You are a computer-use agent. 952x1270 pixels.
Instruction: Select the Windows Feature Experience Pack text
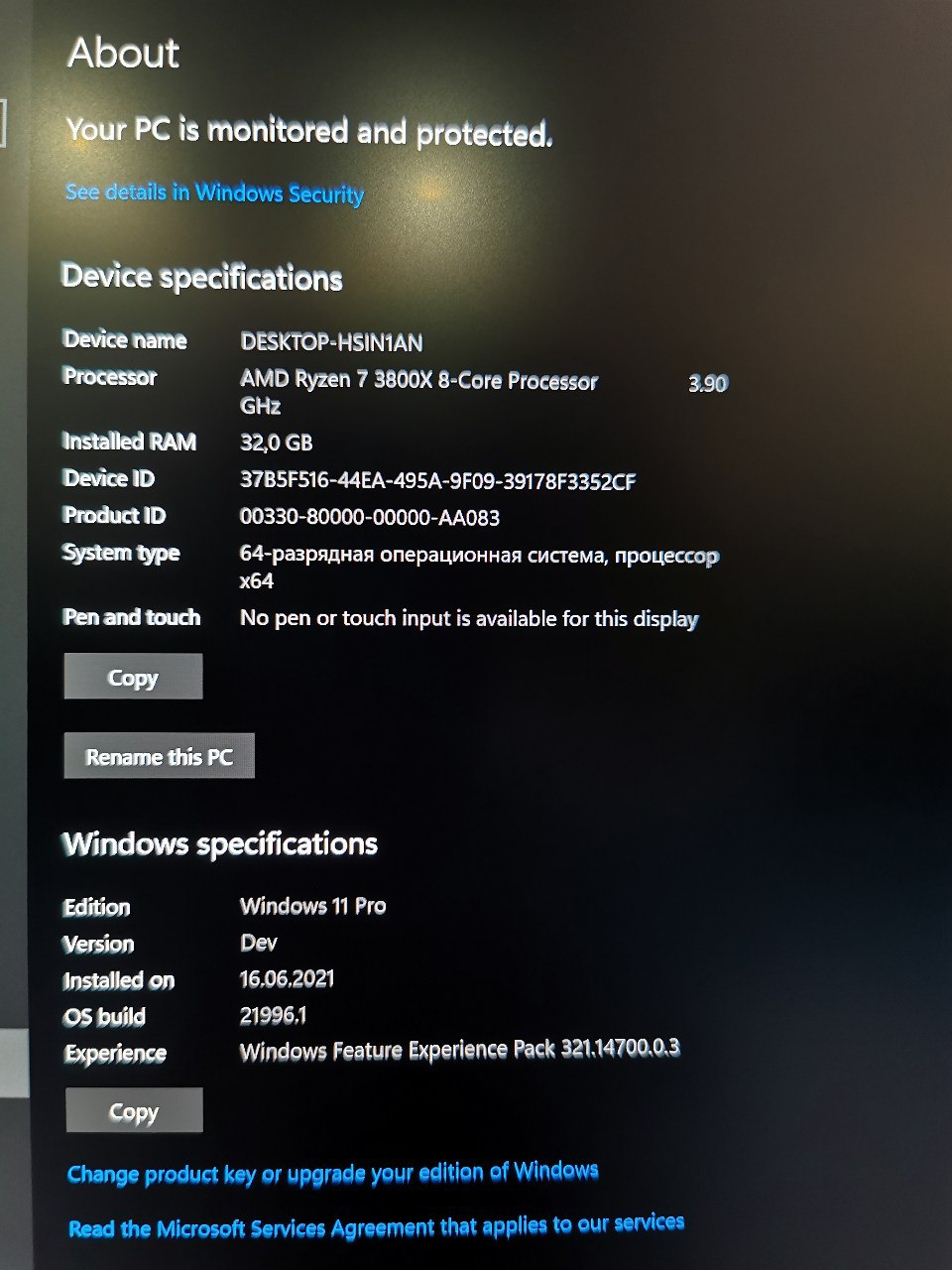460,1050
